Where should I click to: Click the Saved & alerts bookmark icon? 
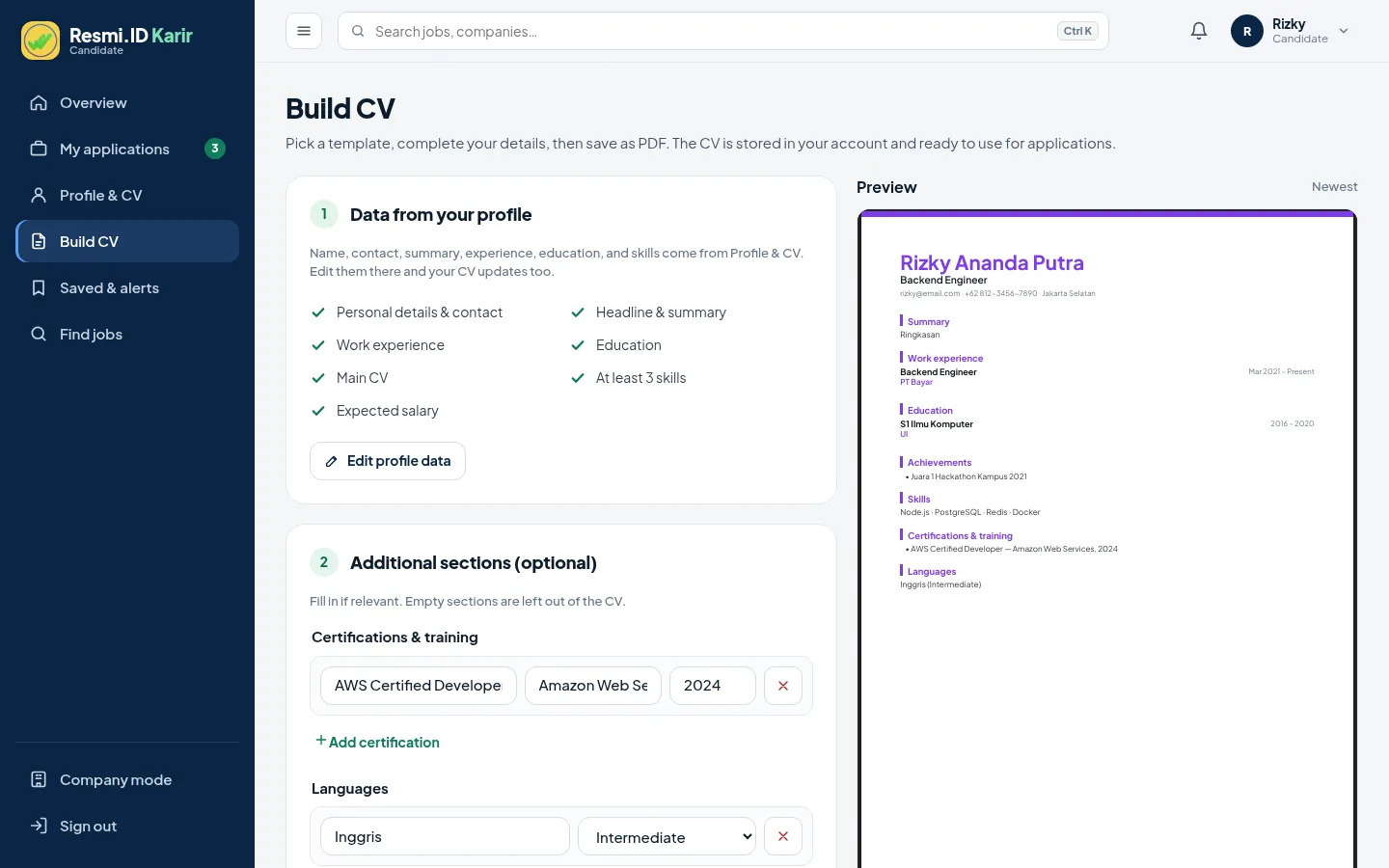(x=39, y=287)
